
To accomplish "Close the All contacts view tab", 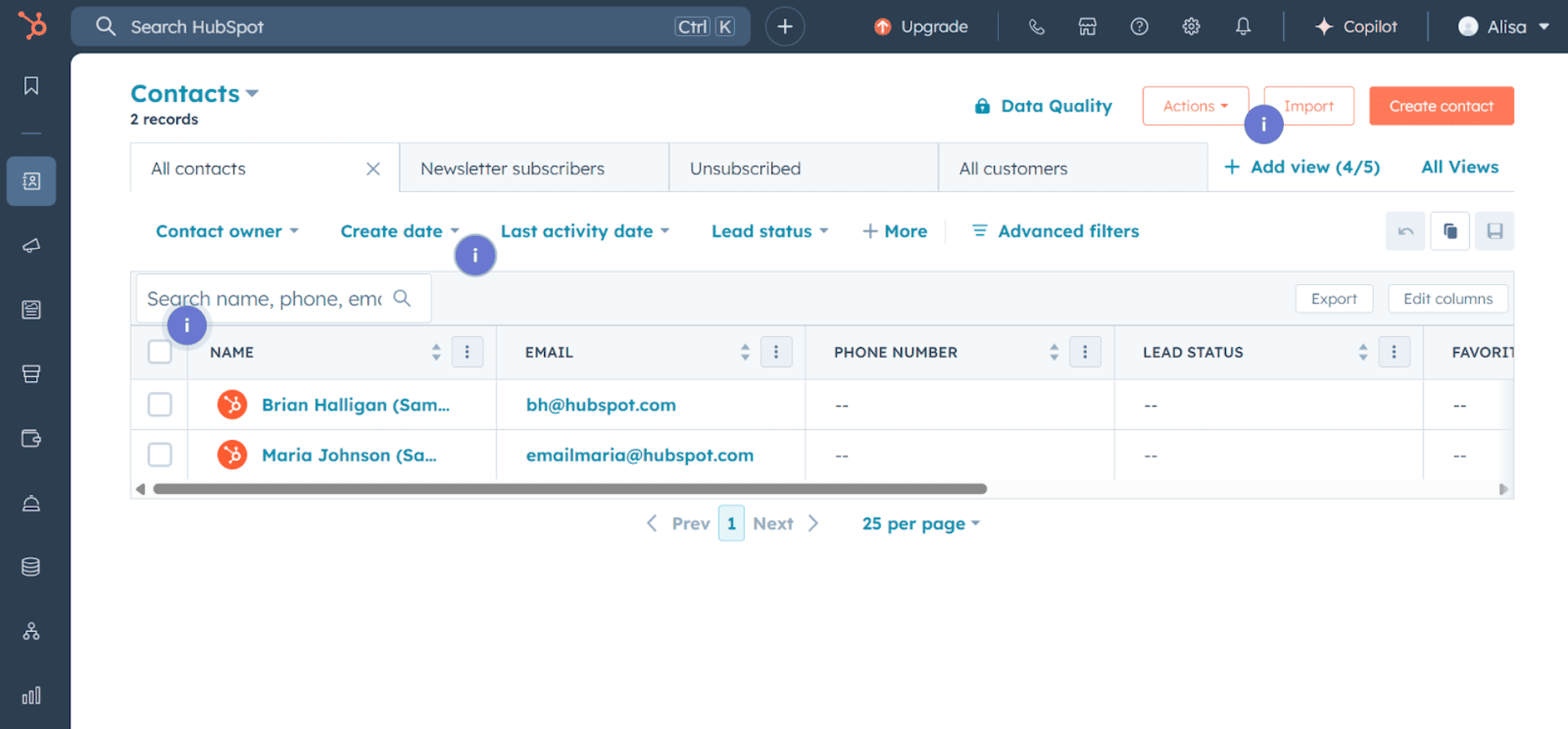I will pyautogui.click(x=373, y=169).
